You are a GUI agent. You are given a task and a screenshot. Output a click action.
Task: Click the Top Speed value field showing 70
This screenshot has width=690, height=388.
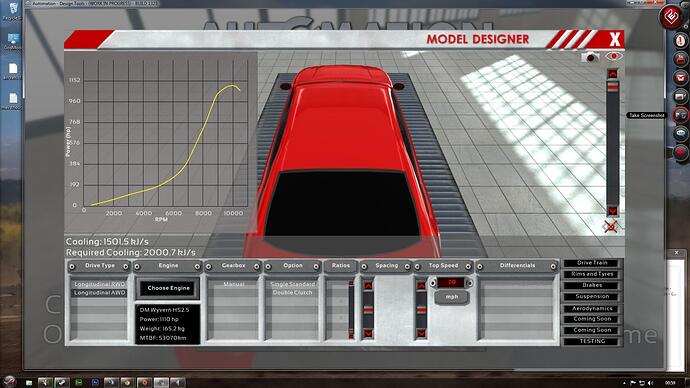[451, 282]
